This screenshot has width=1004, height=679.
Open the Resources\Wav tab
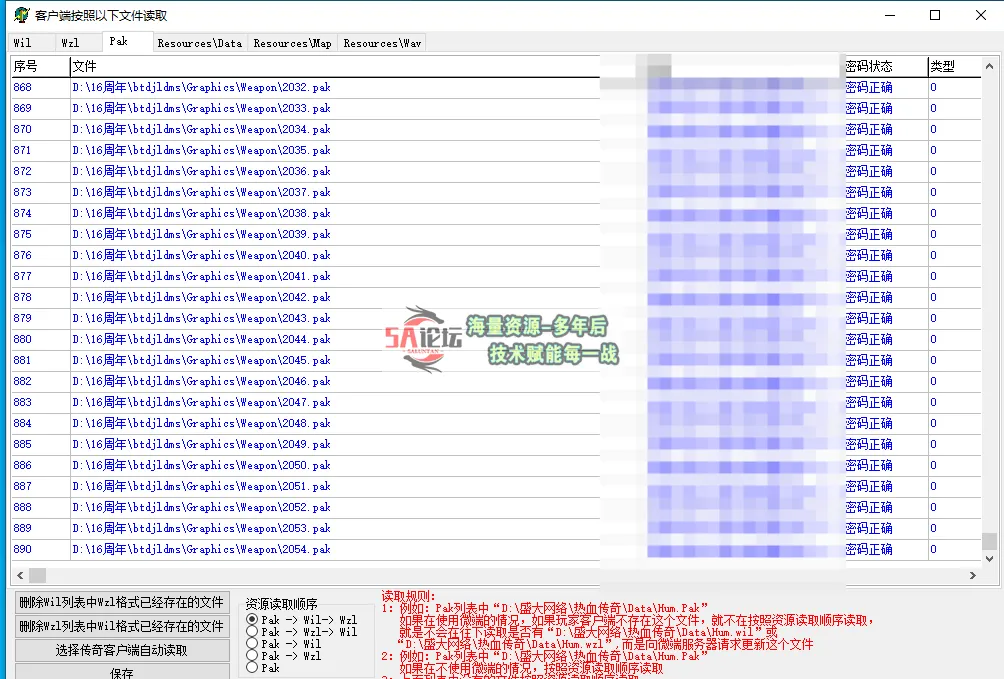coord(382,43)
